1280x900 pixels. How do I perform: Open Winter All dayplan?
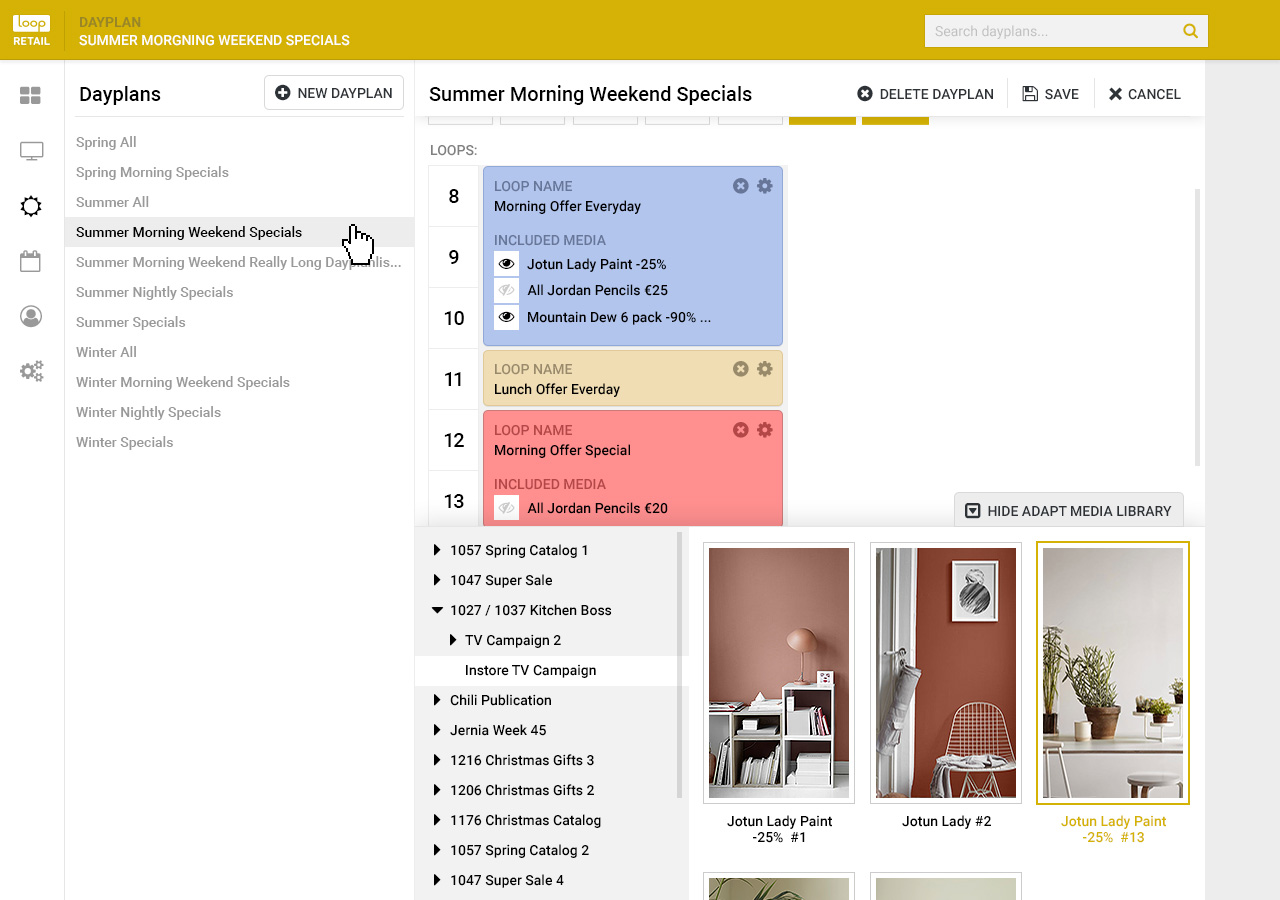click(x=106, y=352)
